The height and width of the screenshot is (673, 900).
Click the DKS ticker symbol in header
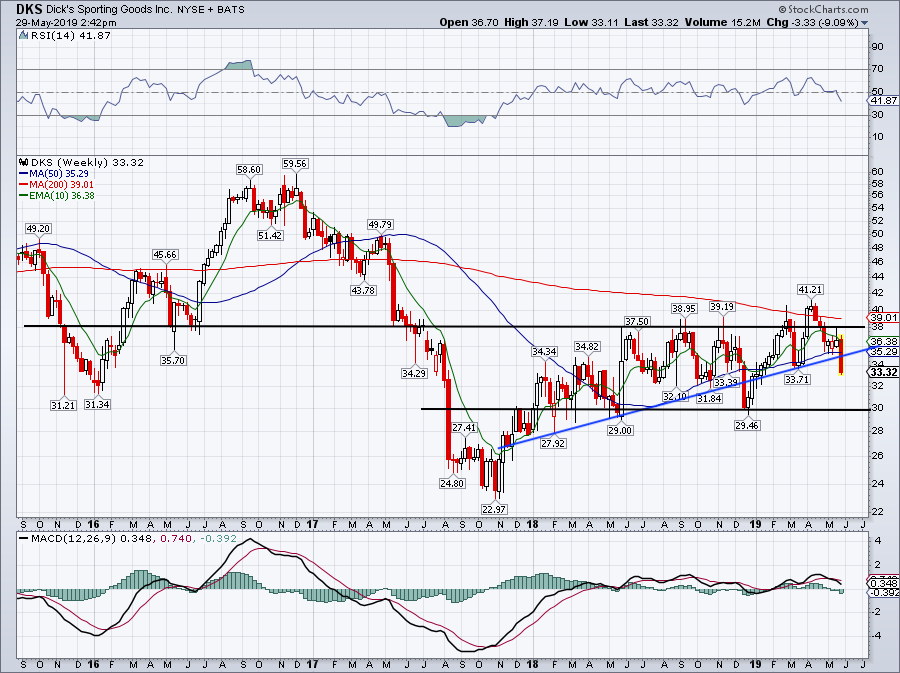tap(29, 9)
